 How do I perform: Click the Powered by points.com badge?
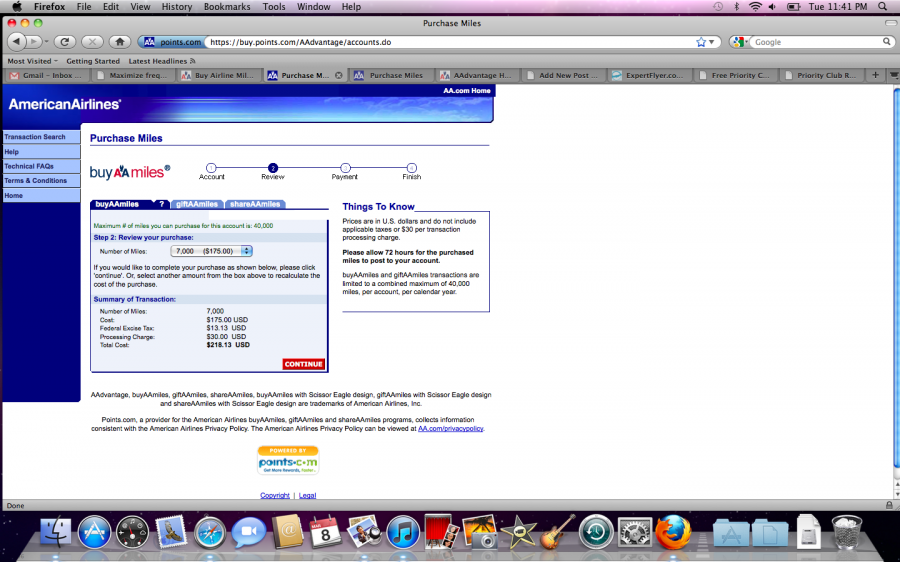288,460
